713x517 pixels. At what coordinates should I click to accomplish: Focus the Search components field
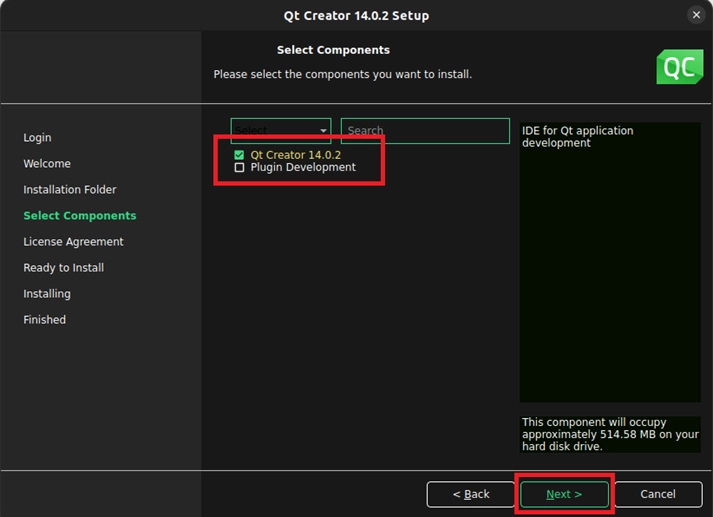(x=425, y=131)
